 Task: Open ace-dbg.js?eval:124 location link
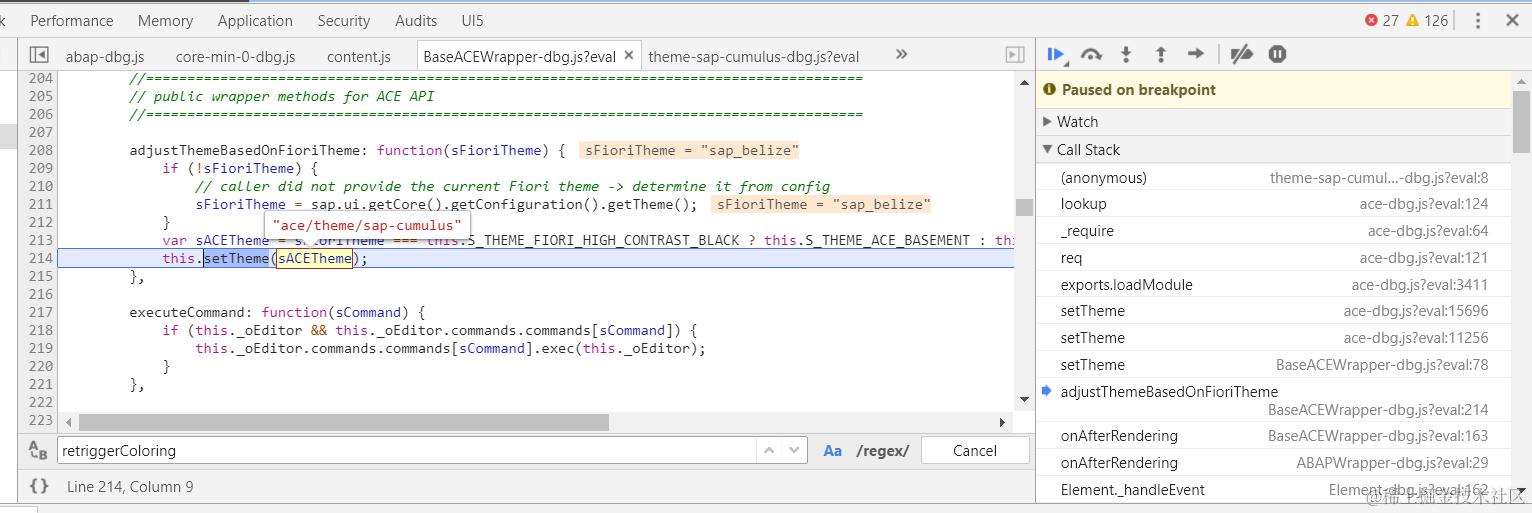[x=1424, y=203]
